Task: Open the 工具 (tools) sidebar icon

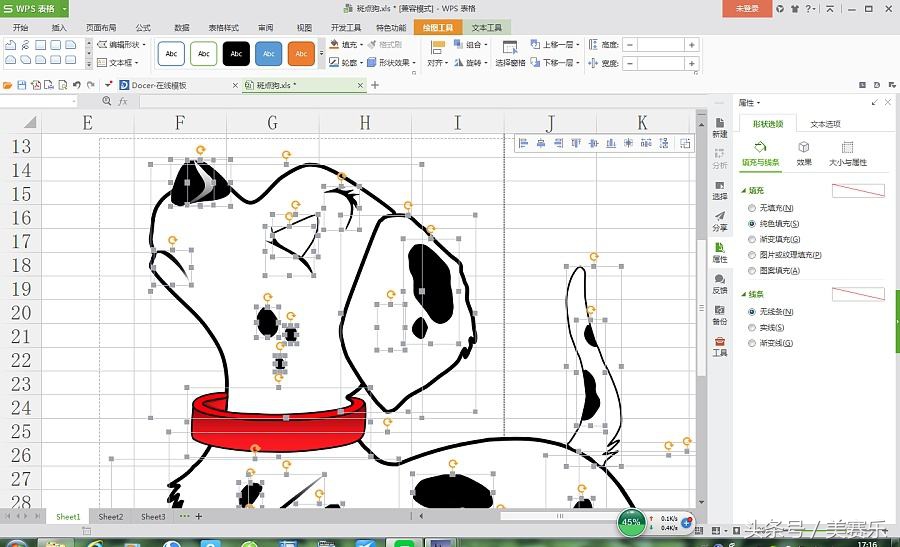Action: [720, 347]
